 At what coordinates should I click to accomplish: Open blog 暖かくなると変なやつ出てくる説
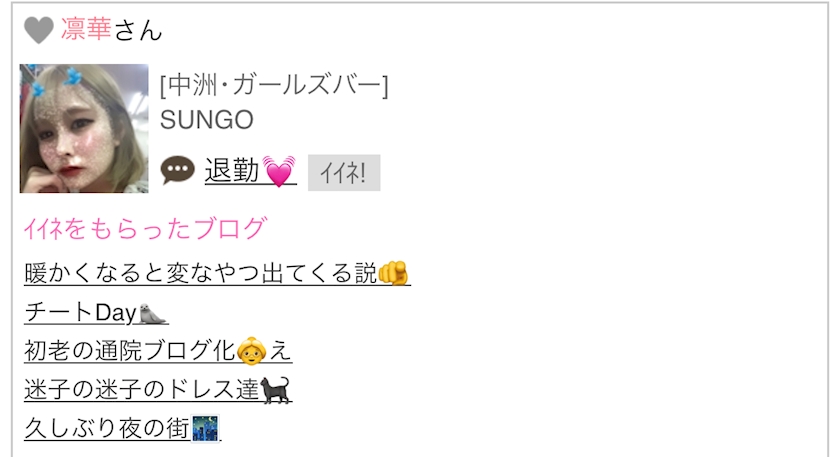(x=217, y=273)
